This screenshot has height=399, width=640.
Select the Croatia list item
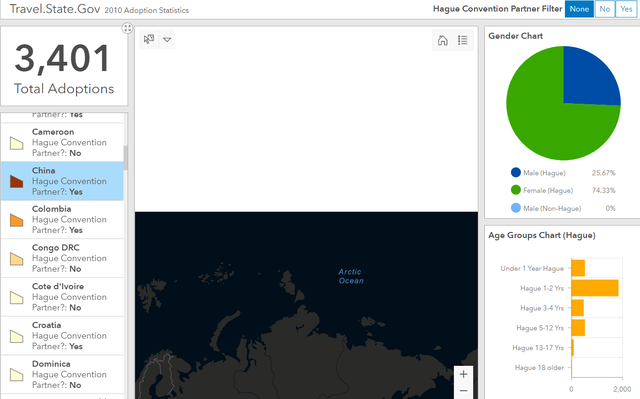click(62, 336)
